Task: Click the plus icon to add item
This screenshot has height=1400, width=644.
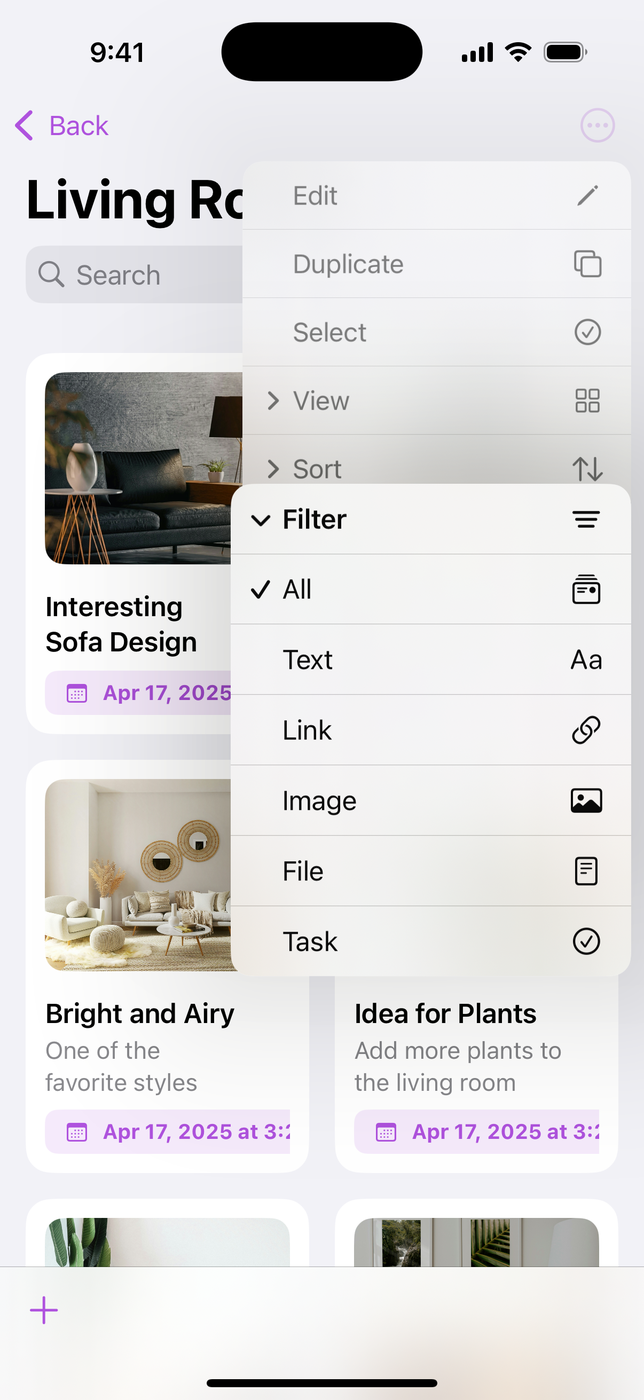Action: pyautogui.click(x=44, y=1310)
